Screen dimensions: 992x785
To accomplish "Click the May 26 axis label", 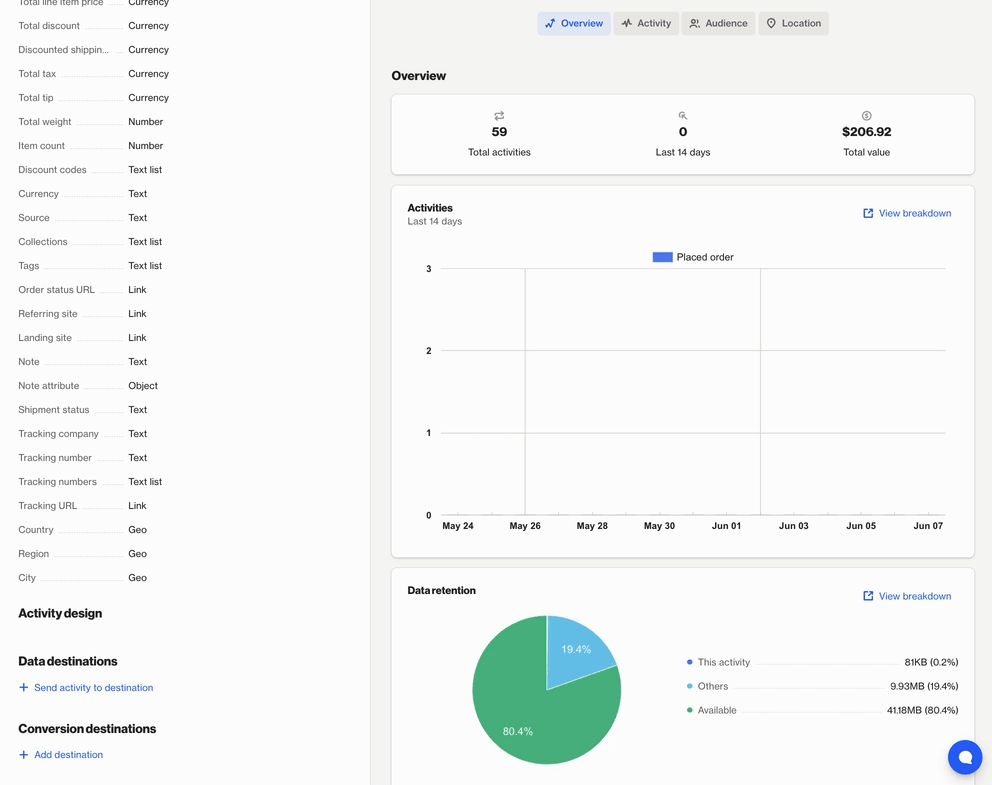I will (x=525, y=526).
